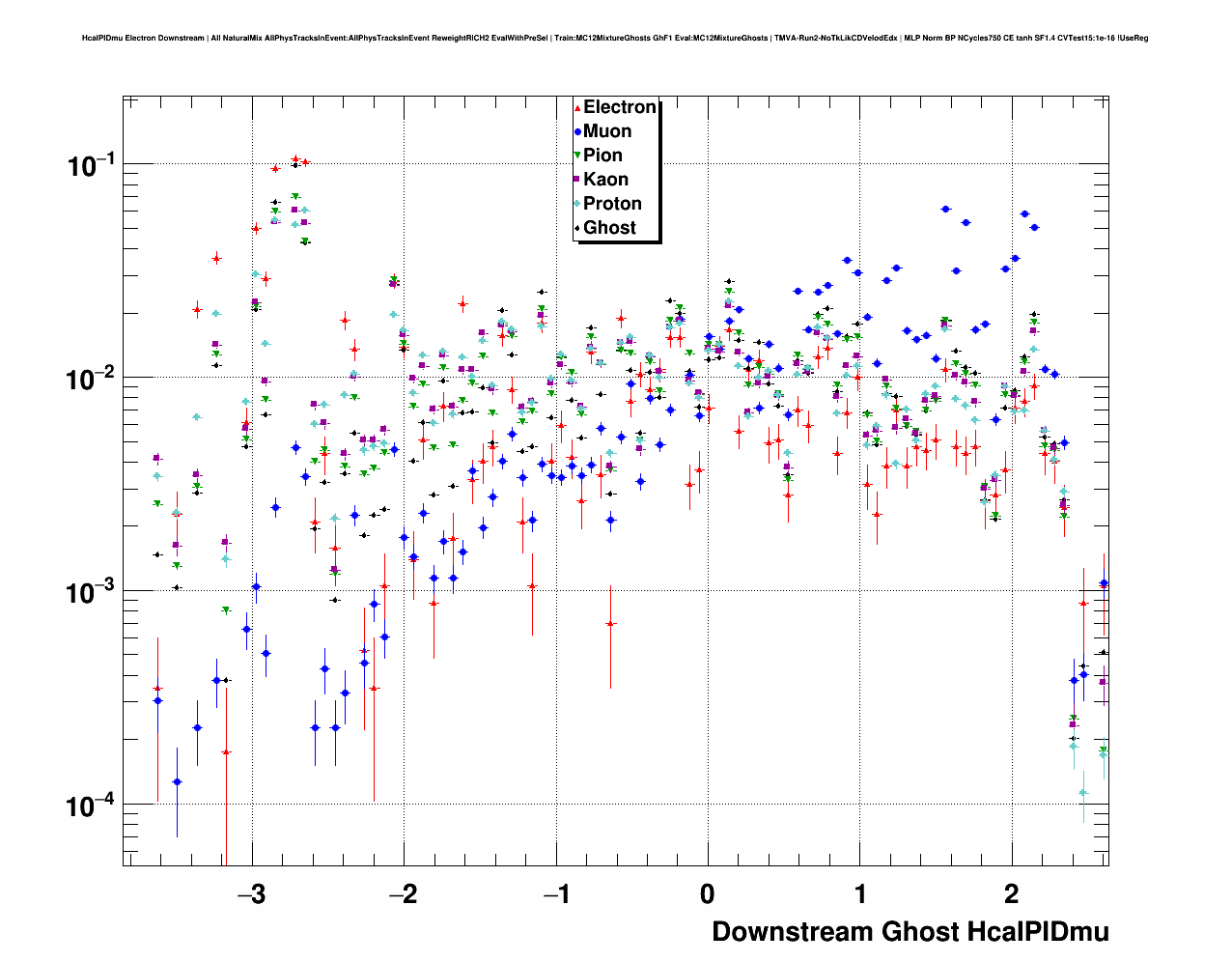Click the plot title text at top
This screenshot has height=962, width=1232.
615,39
